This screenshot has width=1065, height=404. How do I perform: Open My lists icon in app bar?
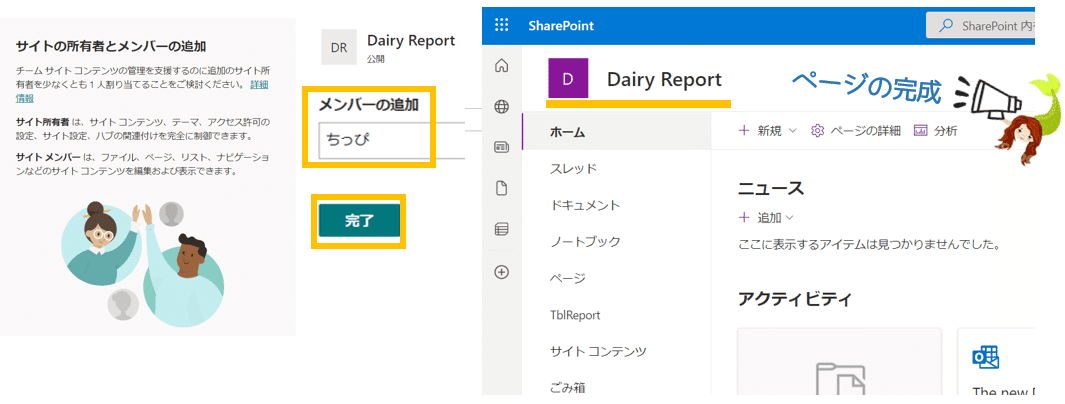coord(502,229)
